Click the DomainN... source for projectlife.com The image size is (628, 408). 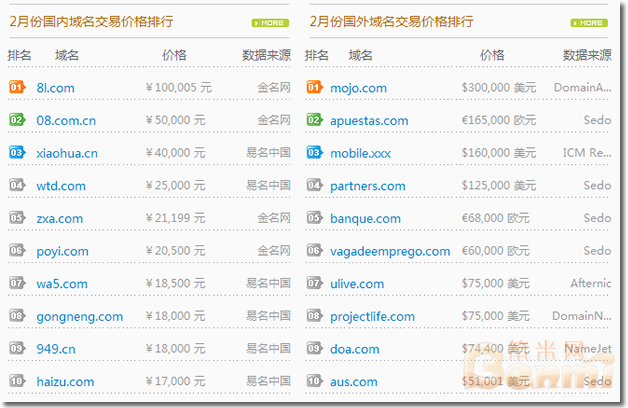click(x=582, y=316)
